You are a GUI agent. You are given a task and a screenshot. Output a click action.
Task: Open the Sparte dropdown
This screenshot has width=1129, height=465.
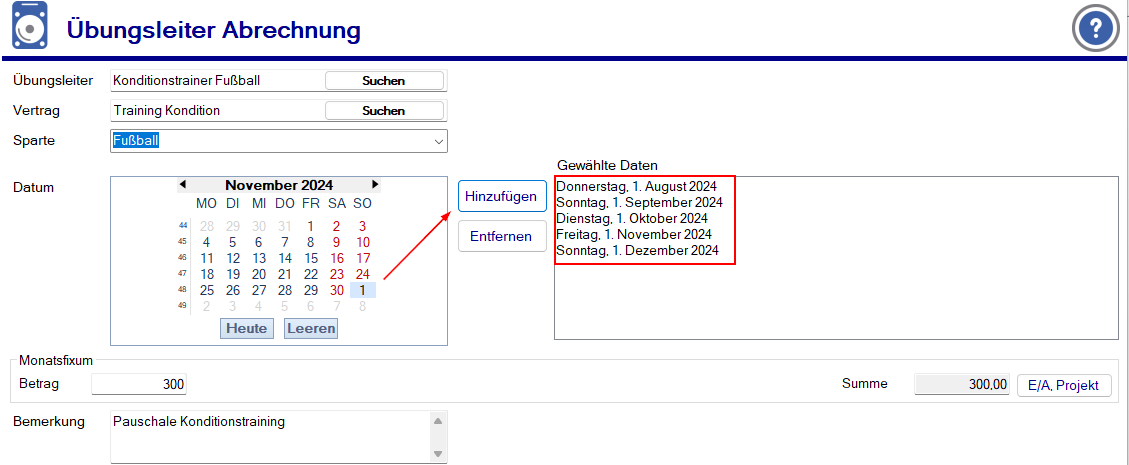point(438,141)
